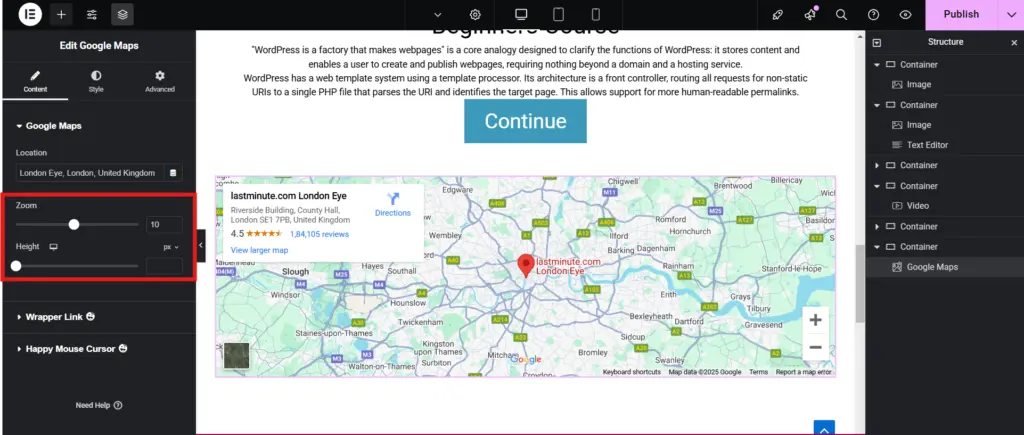The image size is (1024, 435).
Task: Click the Publish button
Action: (x=961, y=14)
